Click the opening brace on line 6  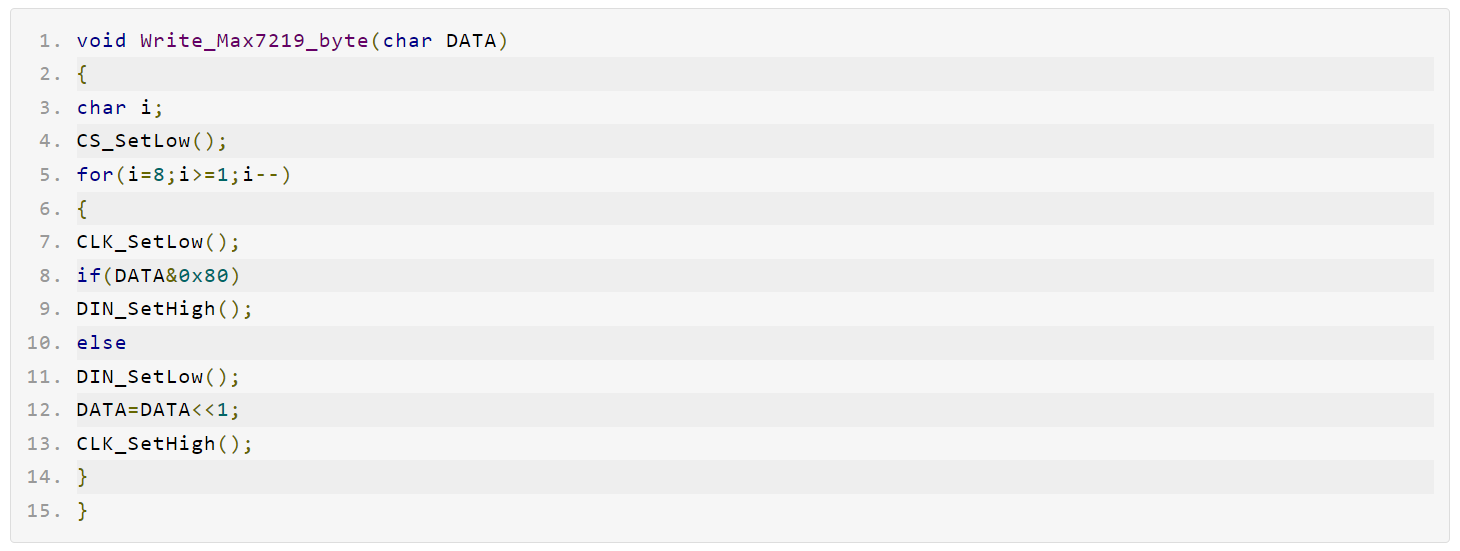pyautogui.click(x=82, y=209)
